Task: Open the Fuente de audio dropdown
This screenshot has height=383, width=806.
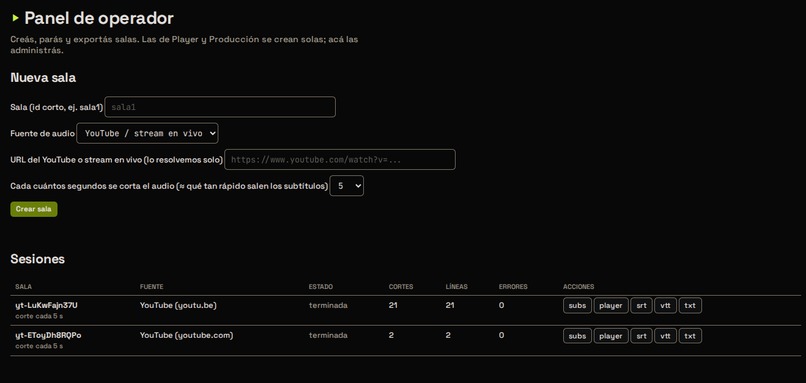Action: (148, 133)
